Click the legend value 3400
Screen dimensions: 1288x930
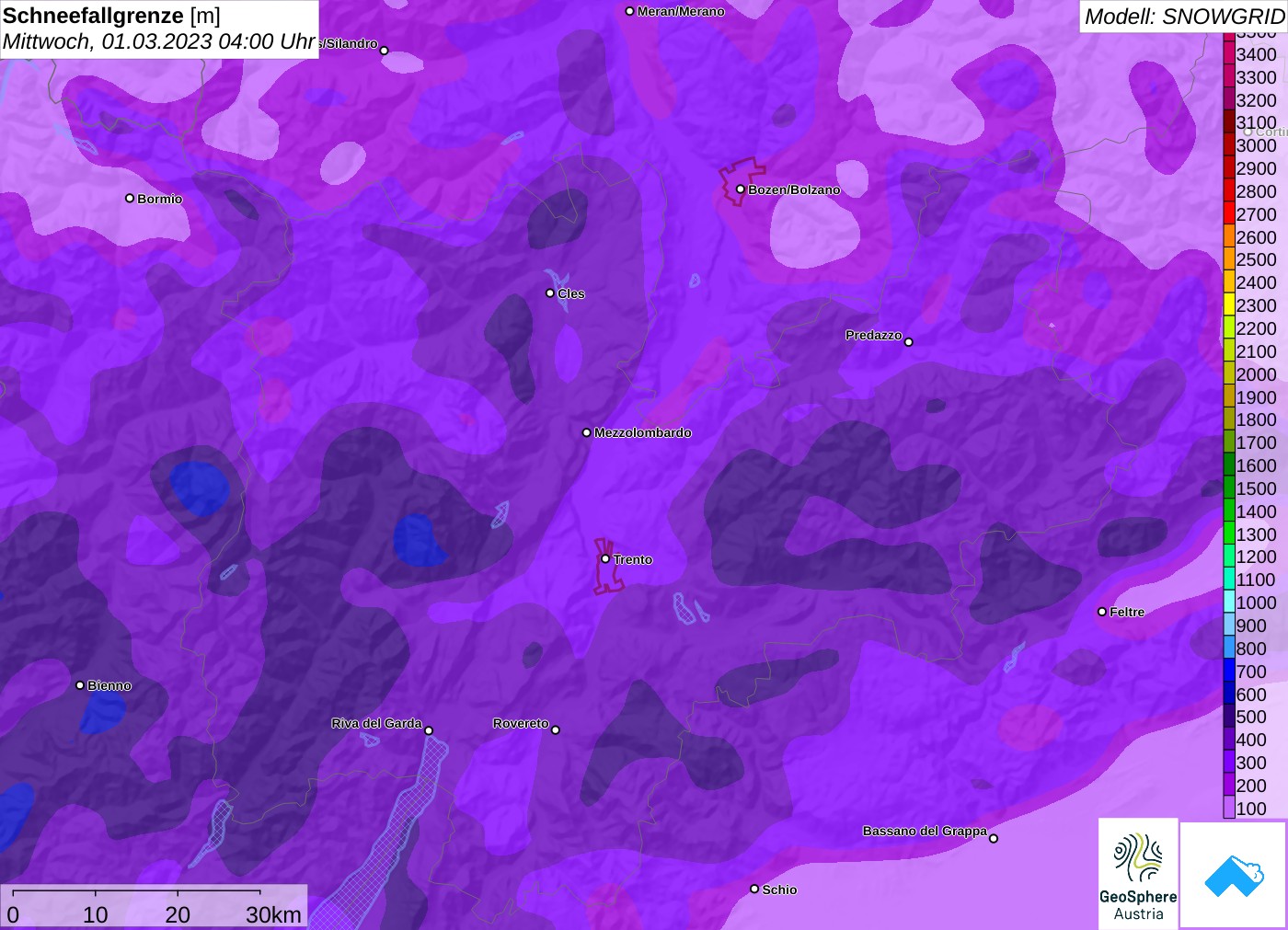coord(1256,54)
